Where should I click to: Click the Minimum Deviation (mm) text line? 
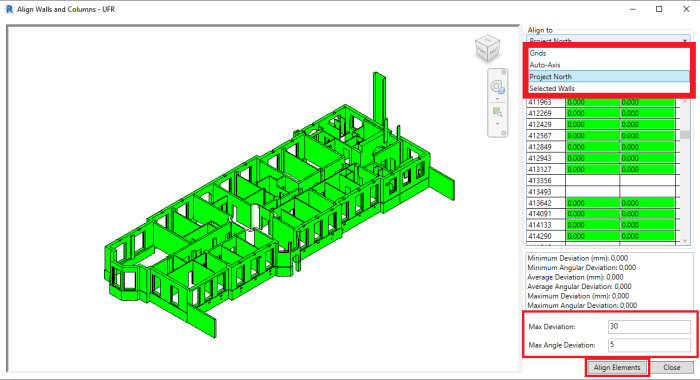(x=578, y=258)
